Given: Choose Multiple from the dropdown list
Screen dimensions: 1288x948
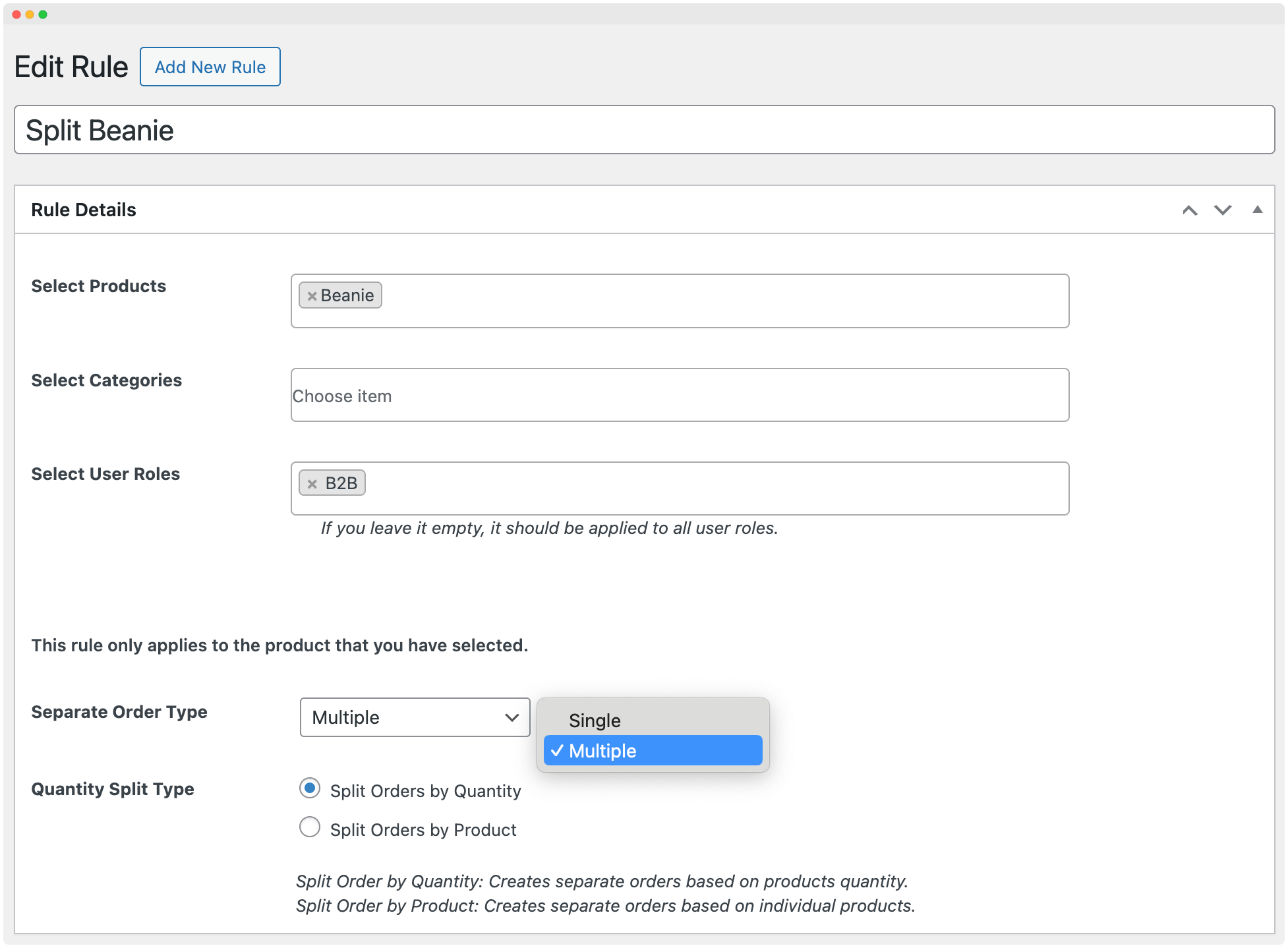Looking at the screenshot, I should [652, 751].
